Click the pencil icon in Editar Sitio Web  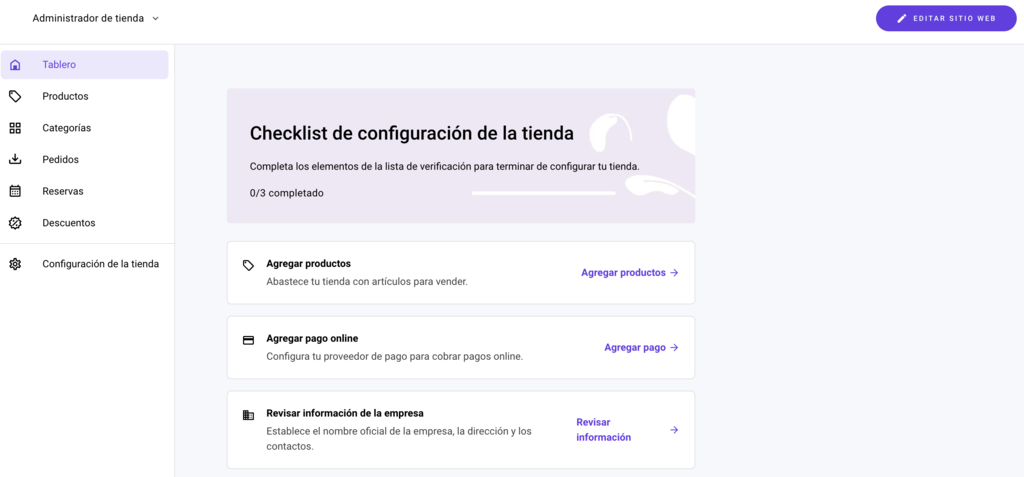tap(902, 18)
